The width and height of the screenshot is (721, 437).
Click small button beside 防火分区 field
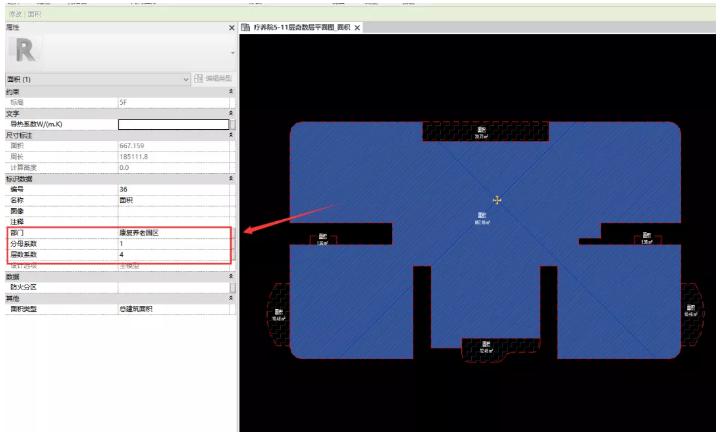click(233, 288)
